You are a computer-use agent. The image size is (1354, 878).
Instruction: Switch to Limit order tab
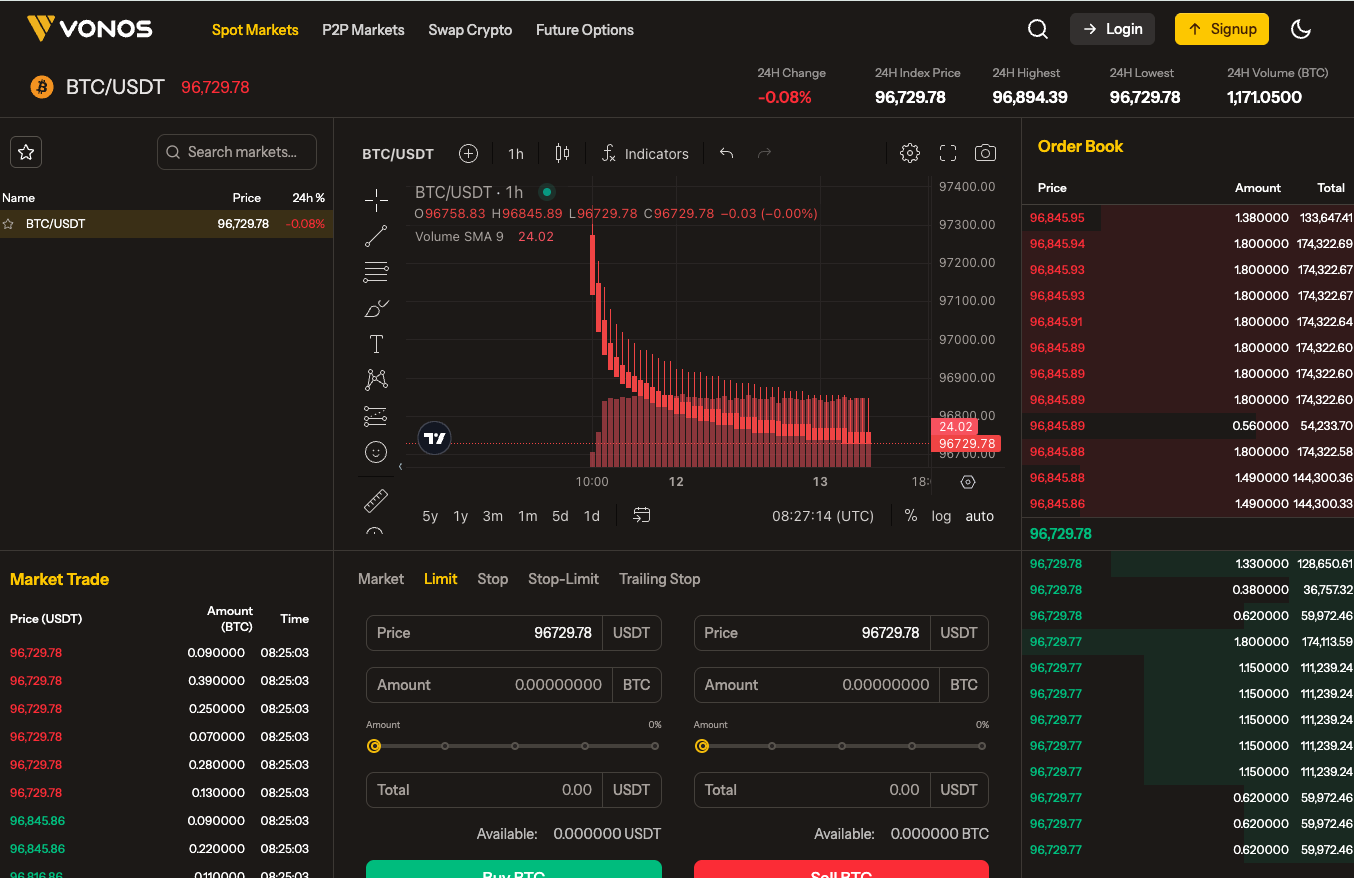(x=441, y=579)
